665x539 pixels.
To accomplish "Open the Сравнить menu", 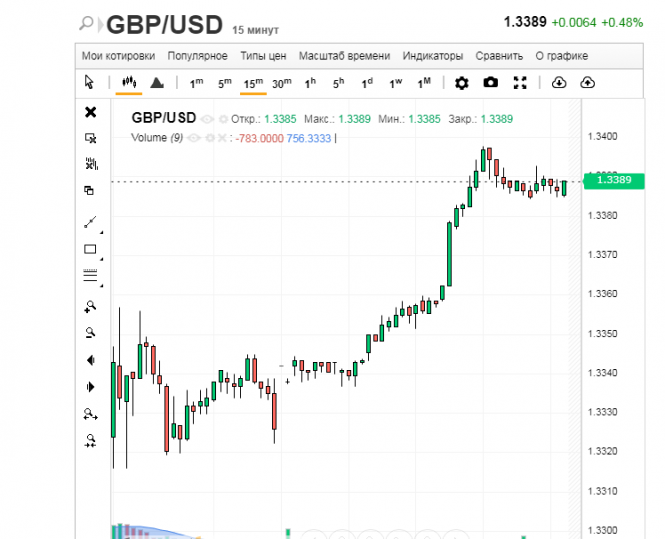I will [499, 56].
